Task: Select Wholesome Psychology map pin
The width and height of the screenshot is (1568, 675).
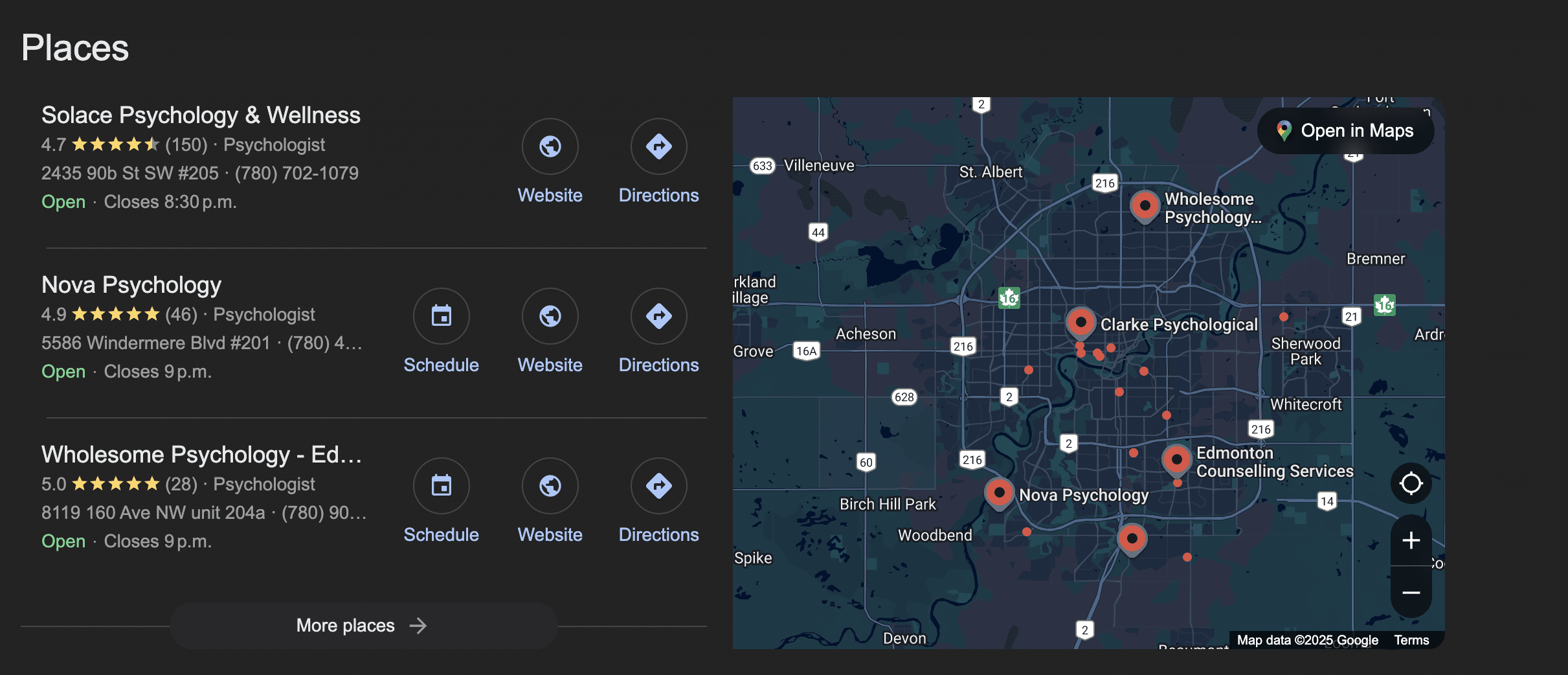Action: (x=1145, y=207)
